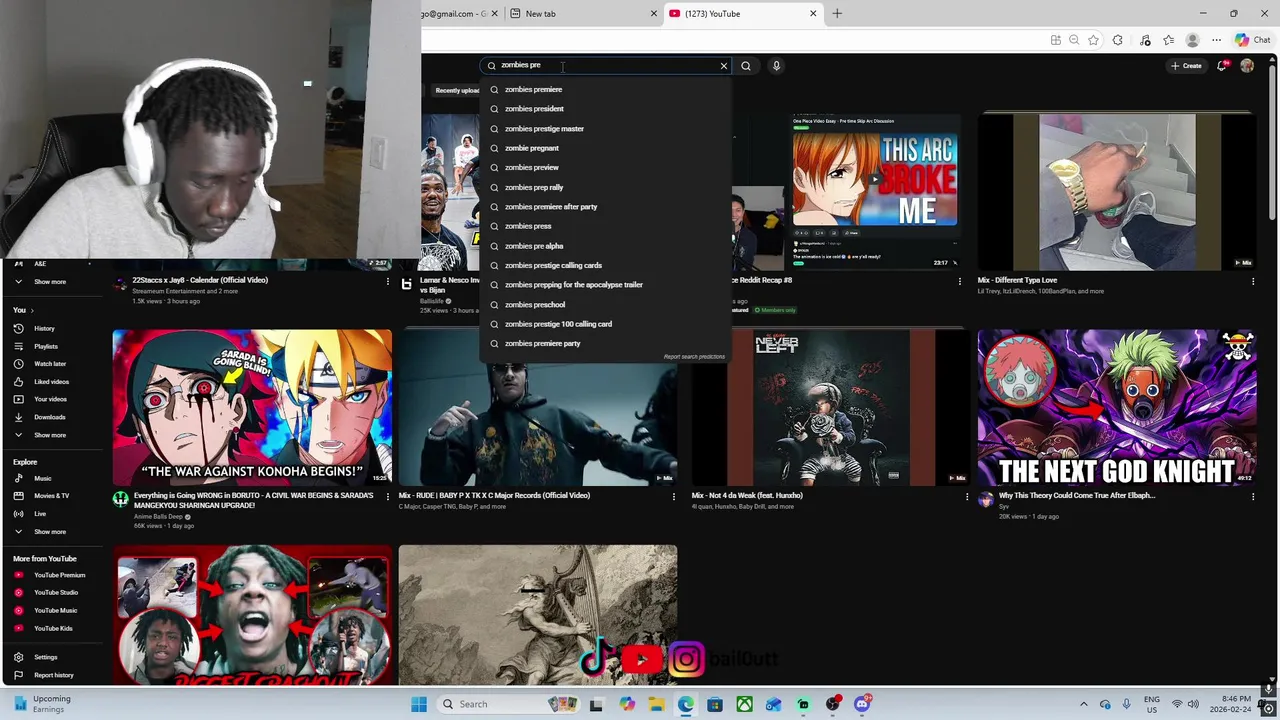Open 'The Next God Knight' video thumbnail
Screen dimensions: 1280x720
coord(1117,408)
